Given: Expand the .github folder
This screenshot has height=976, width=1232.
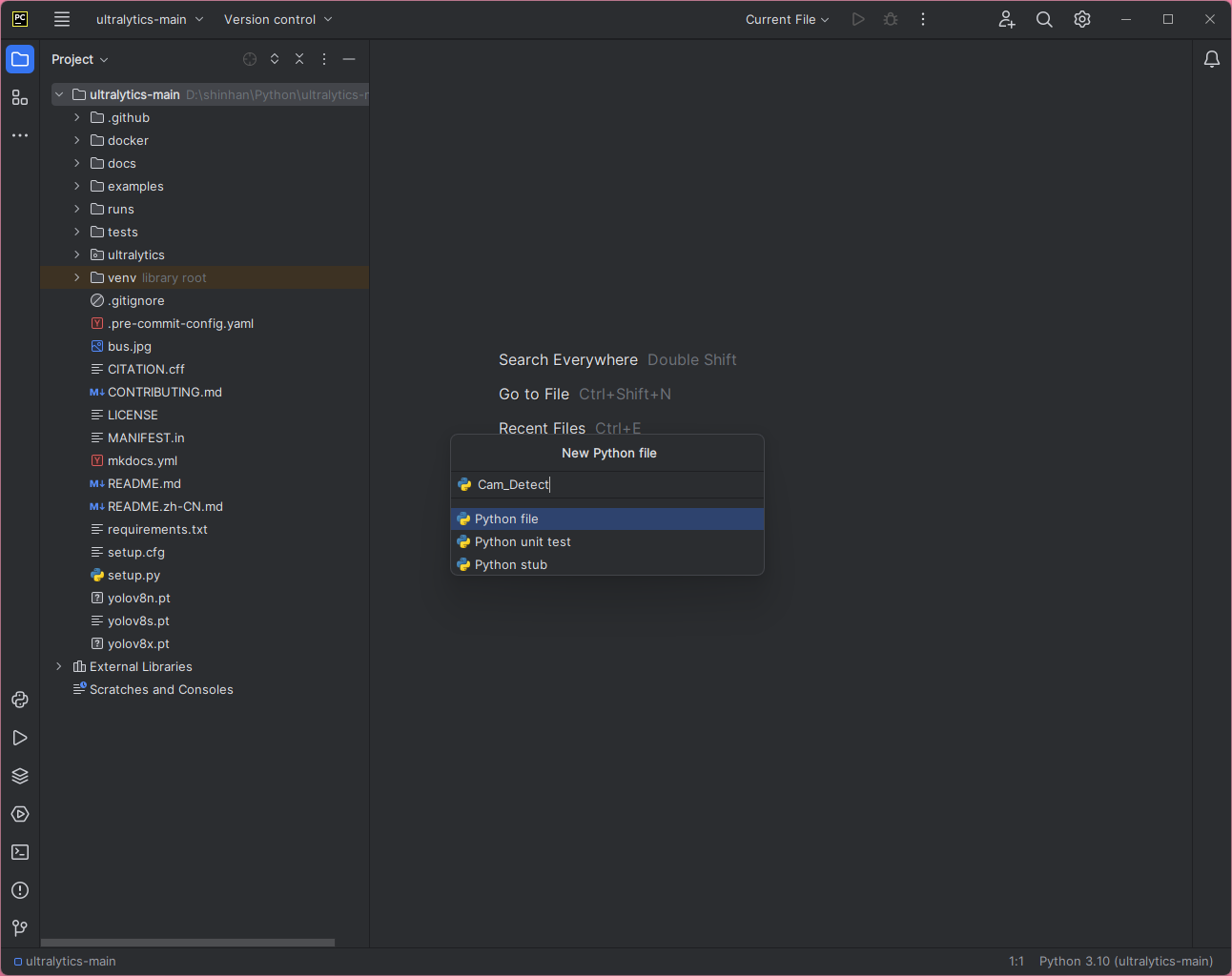Looking at the screenshot, I should (x=77, y=117).
